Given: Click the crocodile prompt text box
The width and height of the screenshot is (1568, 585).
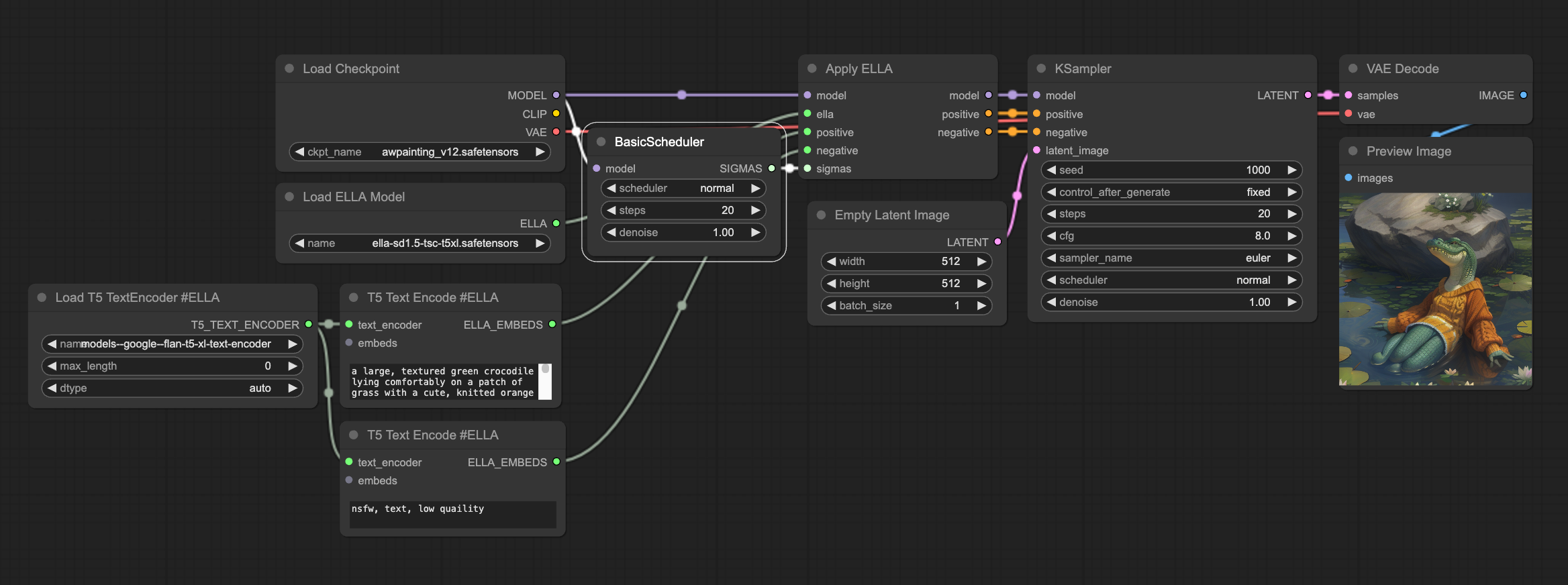Looking at the screenshot, I should (444, 382).
